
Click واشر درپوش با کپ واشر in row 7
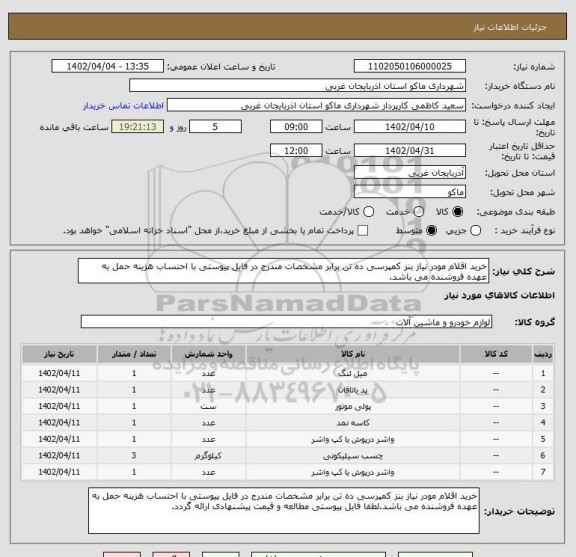(353, 472)
